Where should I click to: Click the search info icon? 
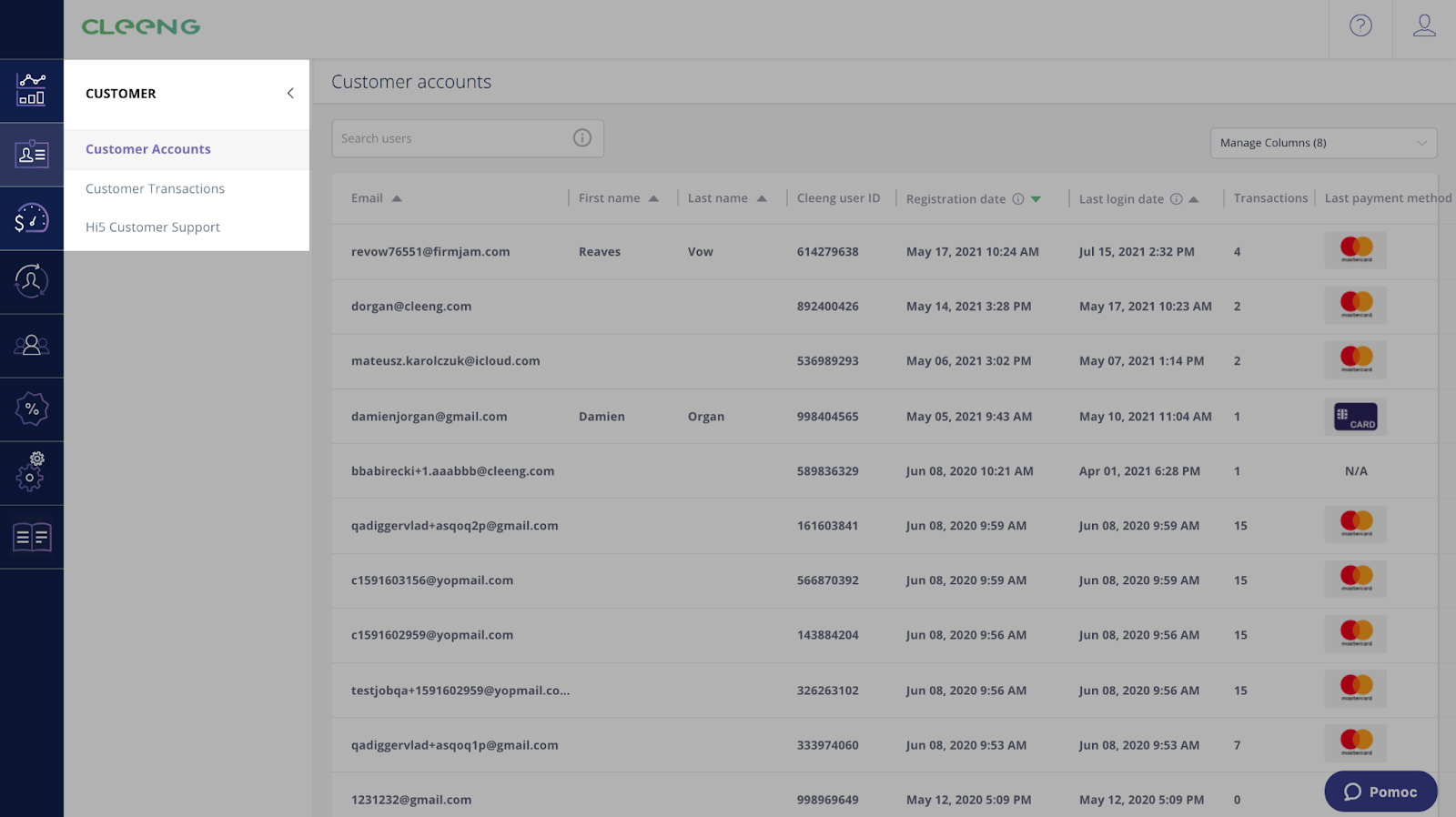pyautogui.click(x=582, y=138)
